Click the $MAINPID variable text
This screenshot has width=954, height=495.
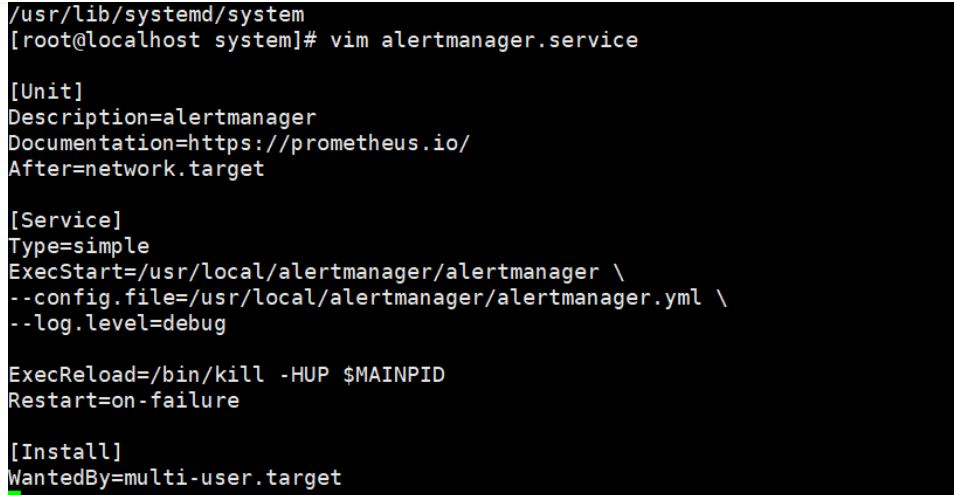pos(394,375)
